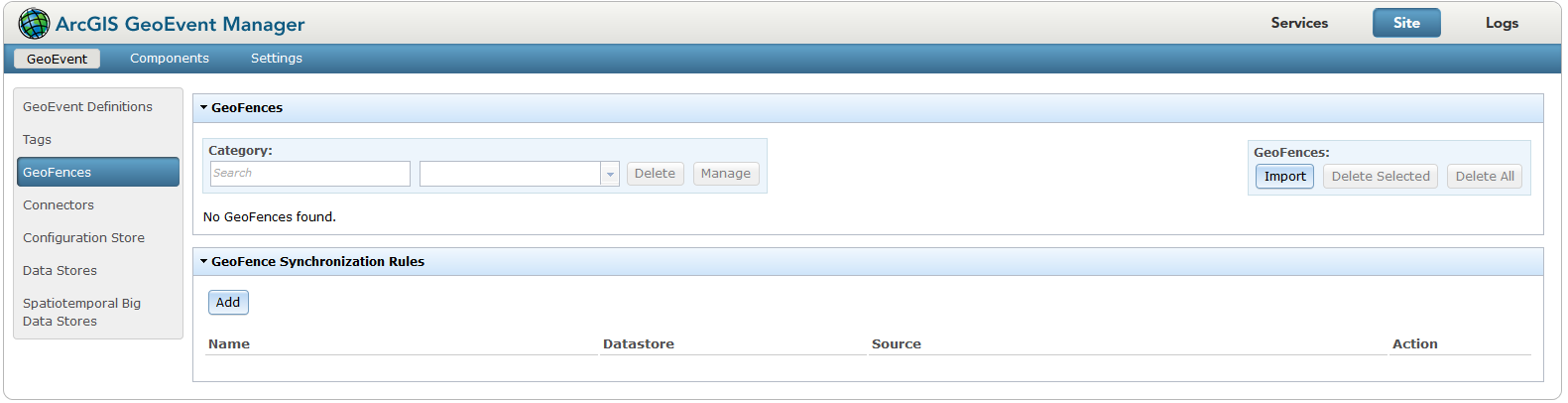Click Delete Selected geofences button
Image resolution: width=1568 pixels, height=403 pixels.
click(x=1381, y=177)
